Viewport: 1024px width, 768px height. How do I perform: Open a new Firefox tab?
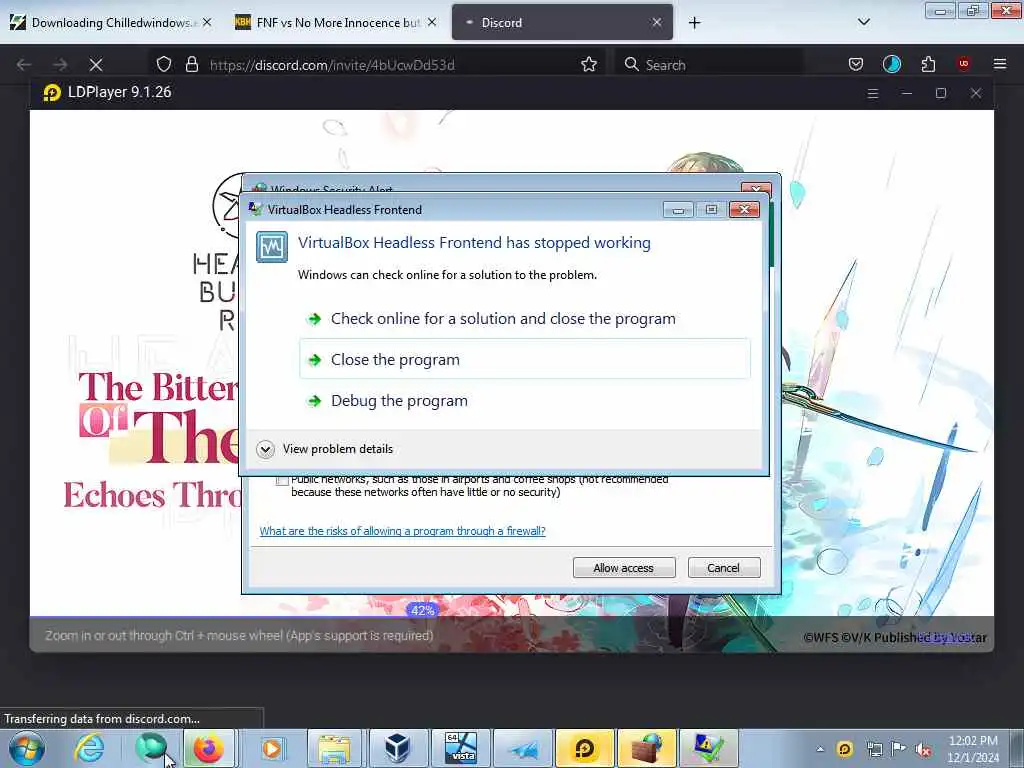click(694, 23)
